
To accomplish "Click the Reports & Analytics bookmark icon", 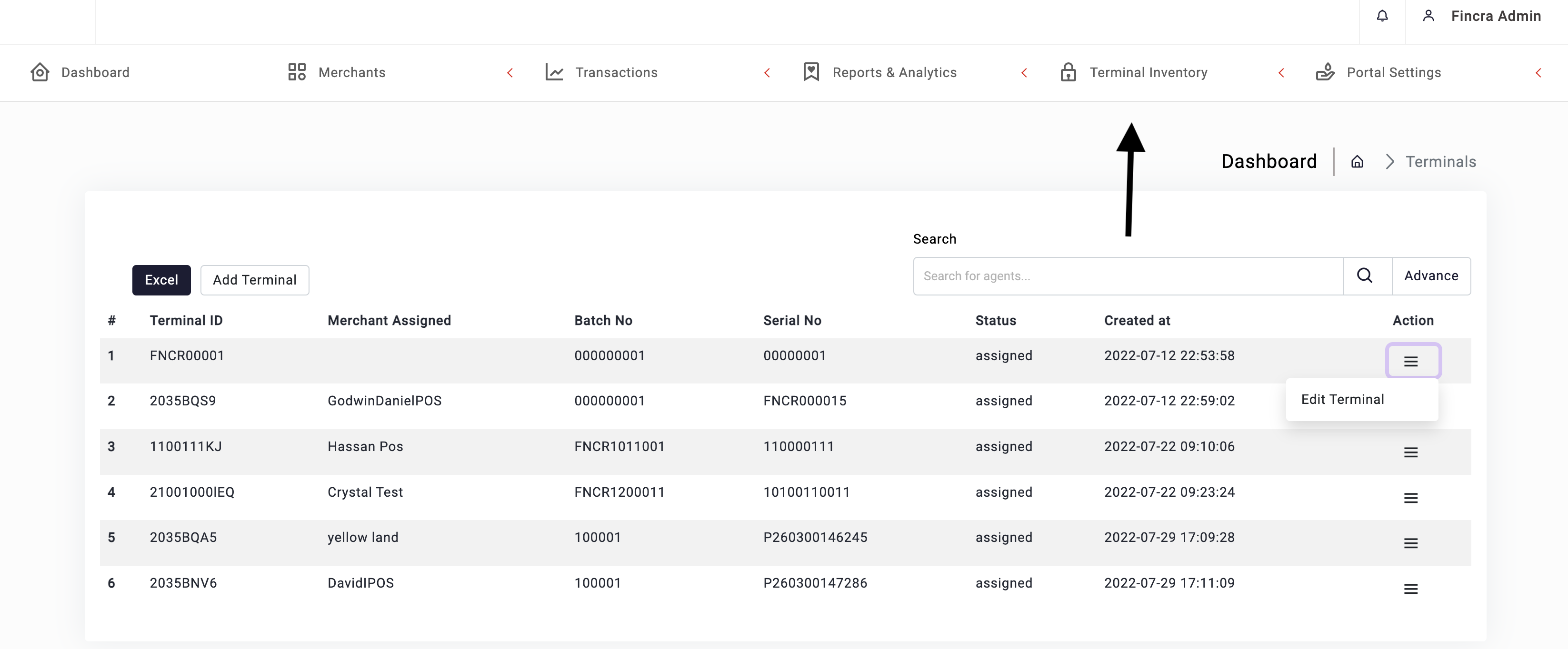I will pos(811,72).
